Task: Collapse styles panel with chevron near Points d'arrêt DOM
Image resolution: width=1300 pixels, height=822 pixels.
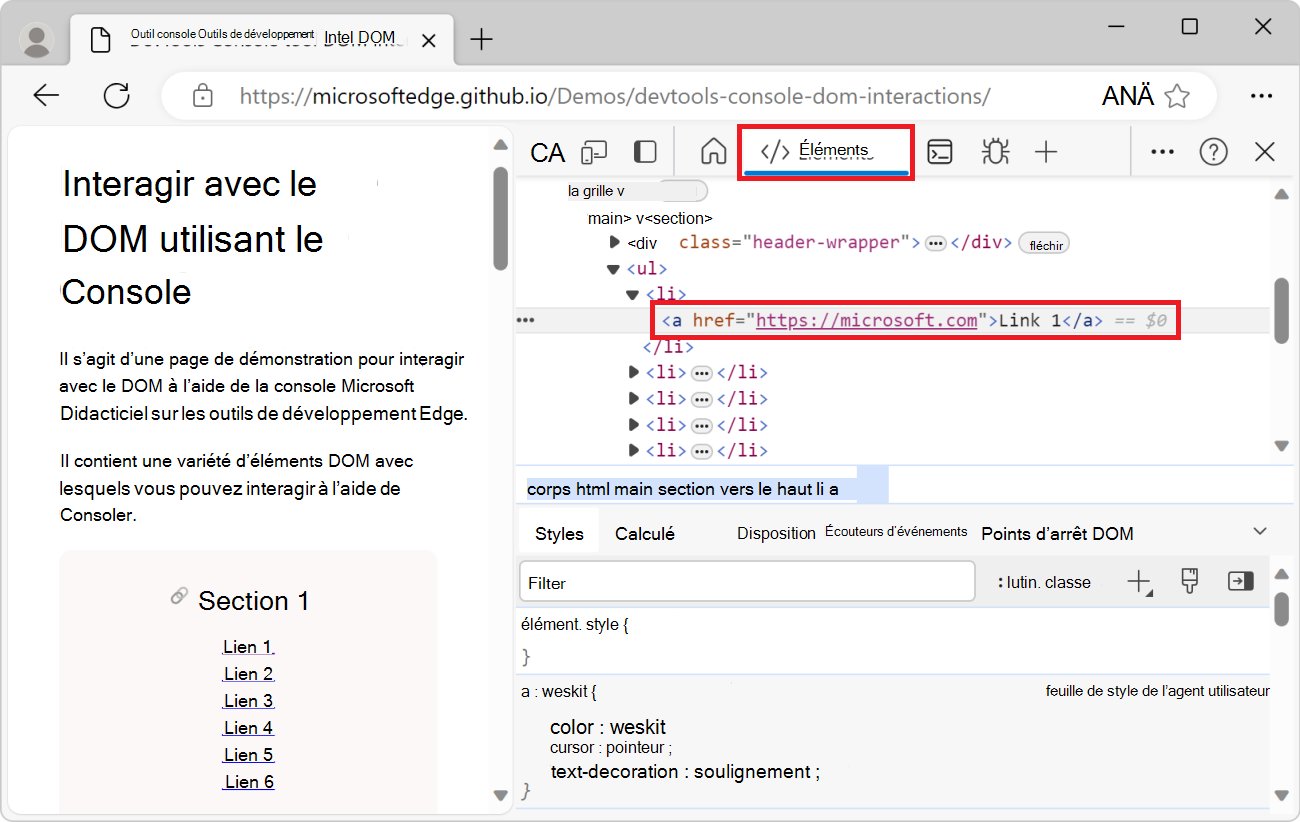Action: click(1258, 531)
